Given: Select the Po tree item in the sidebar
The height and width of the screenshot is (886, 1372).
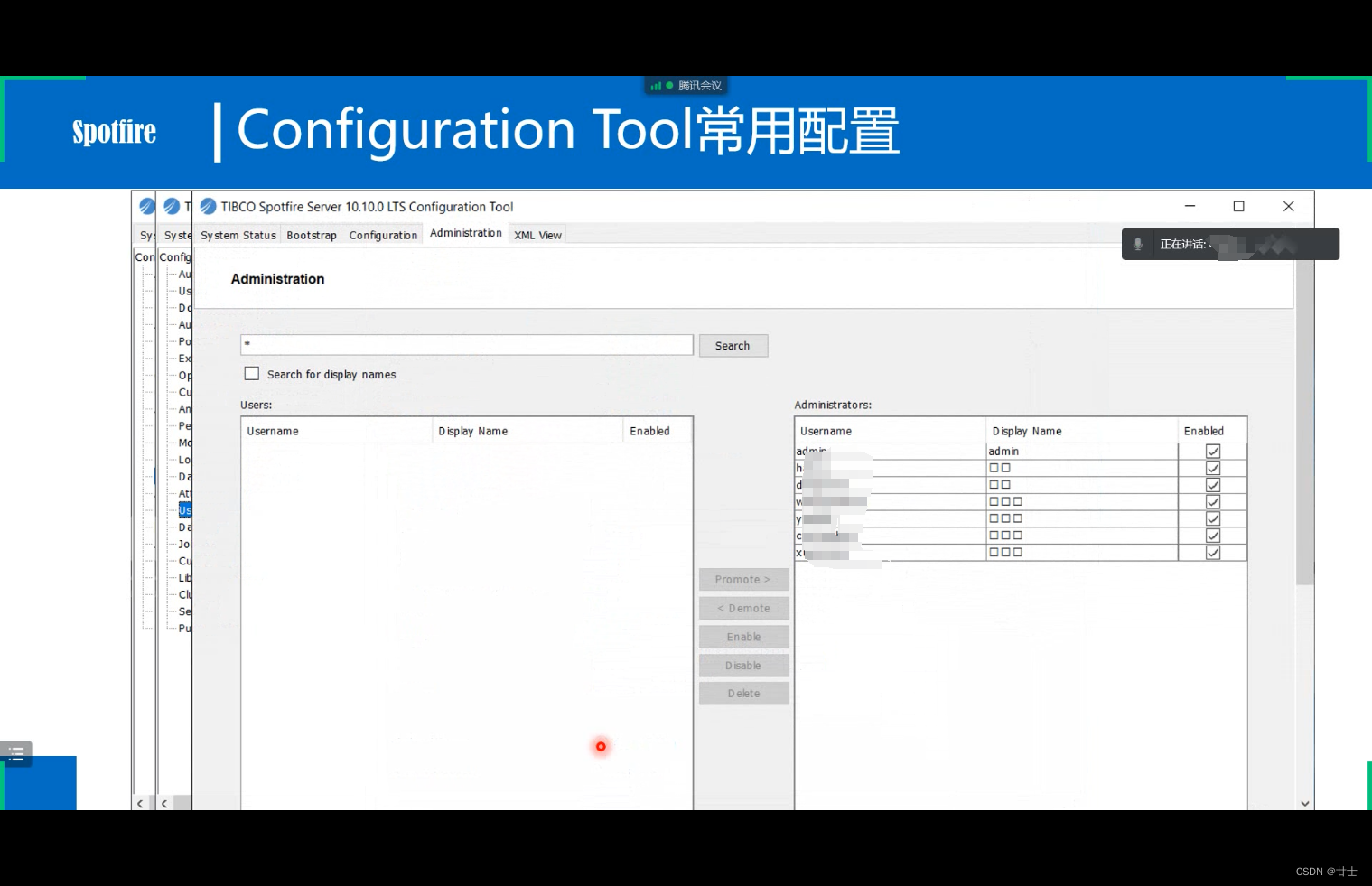Looking at the screenshot, I should [185, 341].
